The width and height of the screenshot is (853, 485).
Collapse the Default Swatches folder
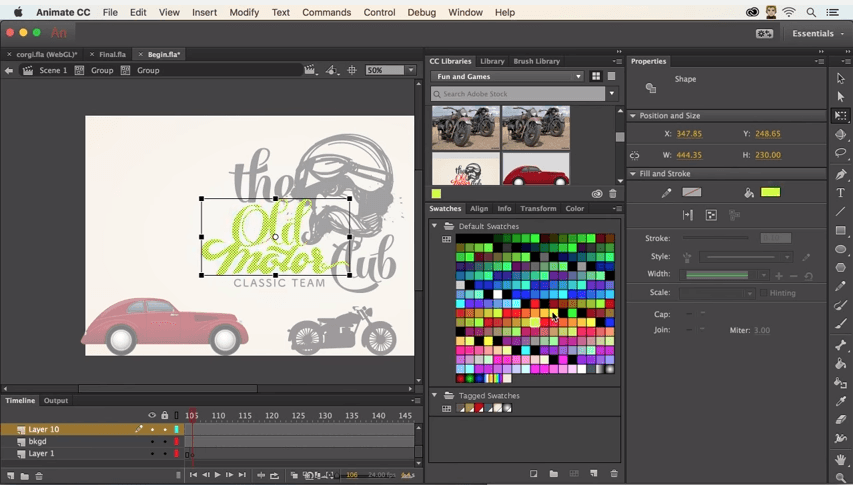tap(435, 226)
